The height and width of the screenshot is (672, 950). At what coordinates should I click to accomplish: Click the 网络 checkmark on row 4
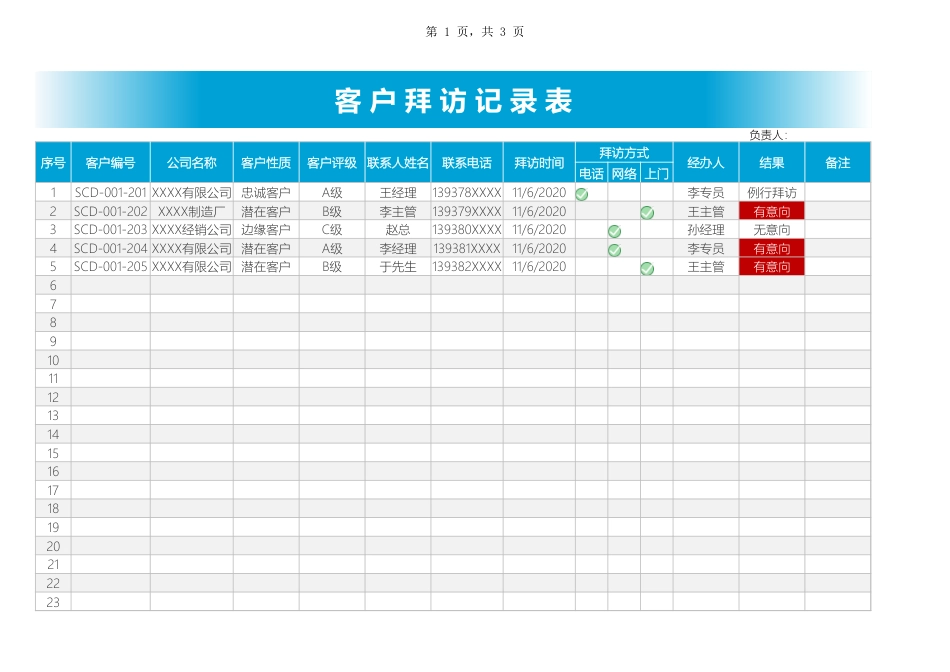coord(615,248)
